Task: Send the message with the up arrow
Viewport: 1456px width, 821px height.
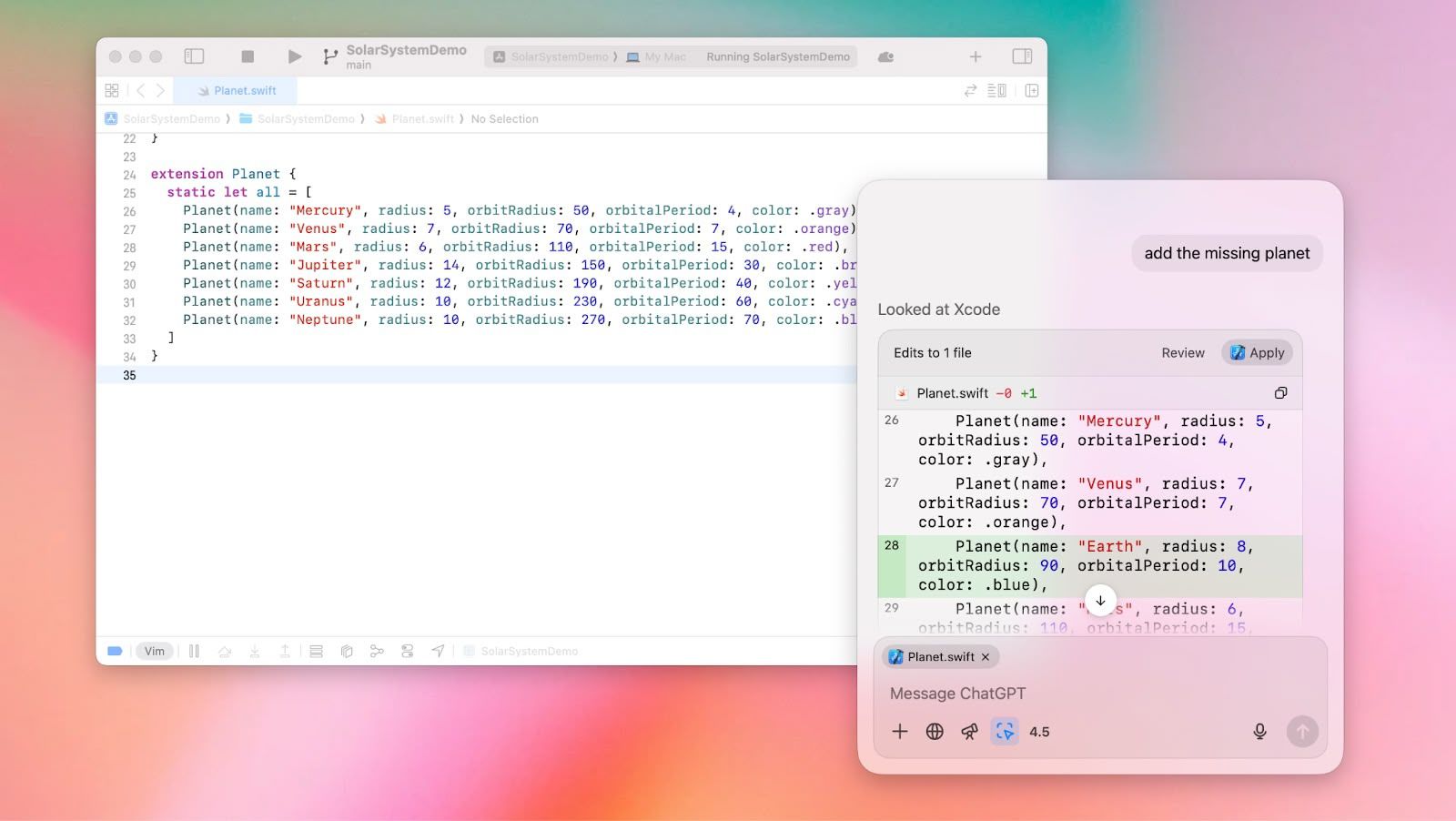Action: (x=1302, y=731)
